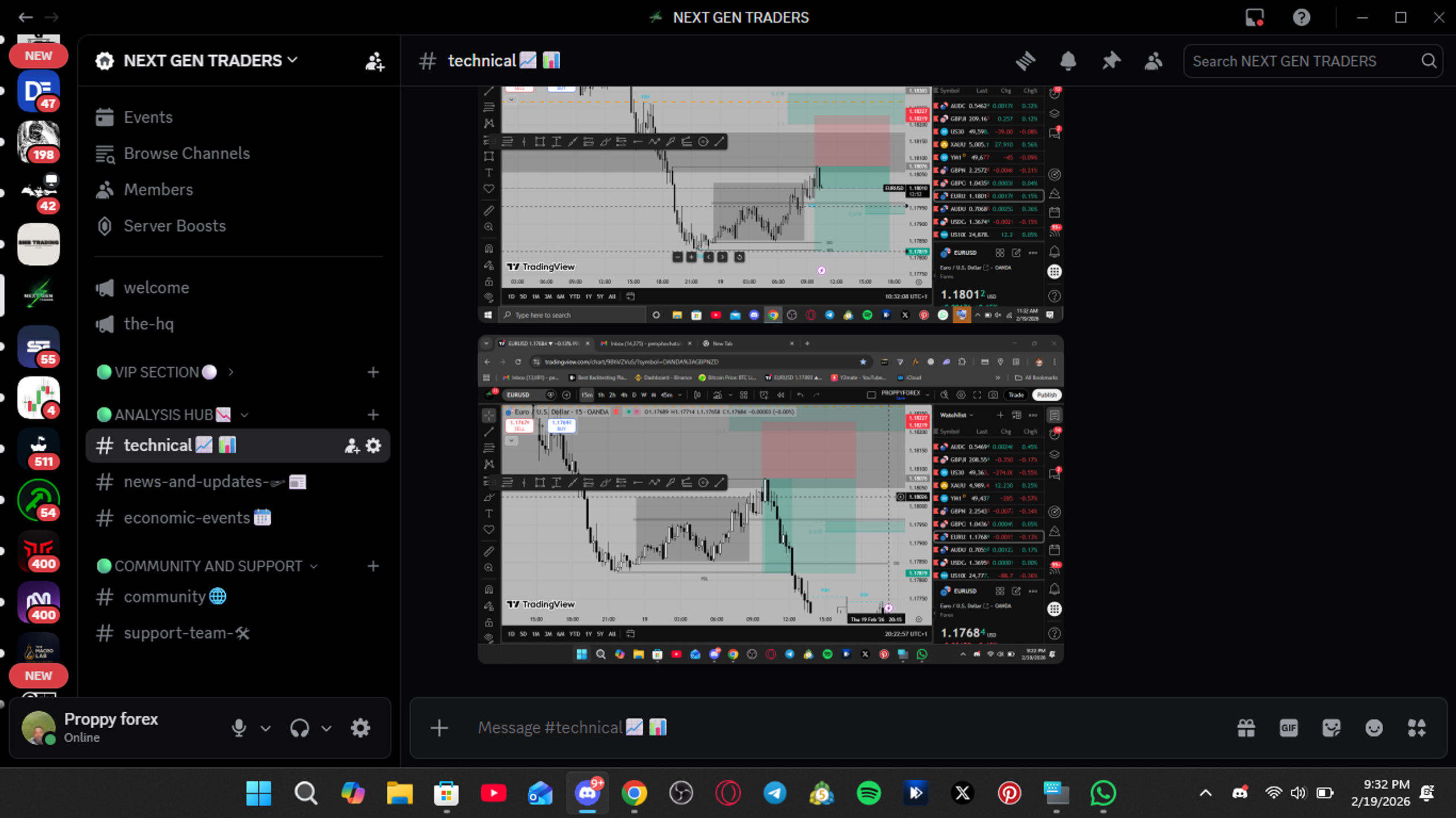
Task: Open technical channel settings gear
Action: pyautogui.click(x=373, y=446)
